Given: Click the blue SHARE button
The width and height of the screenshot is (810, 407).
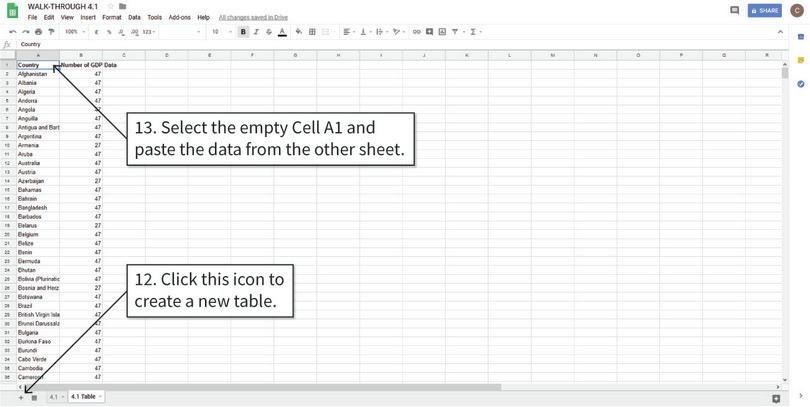Looking at the screenshot, I should (765, 10).
